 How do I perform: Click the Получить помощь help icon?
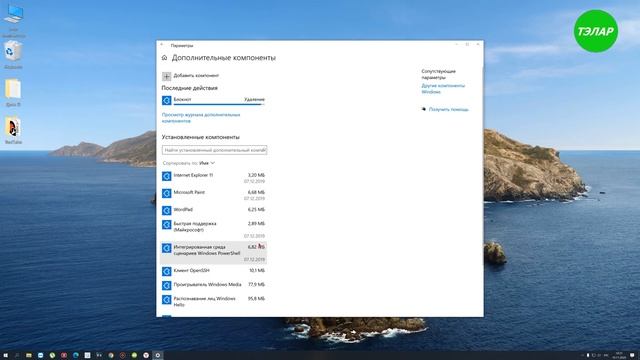tap(424, 109)
